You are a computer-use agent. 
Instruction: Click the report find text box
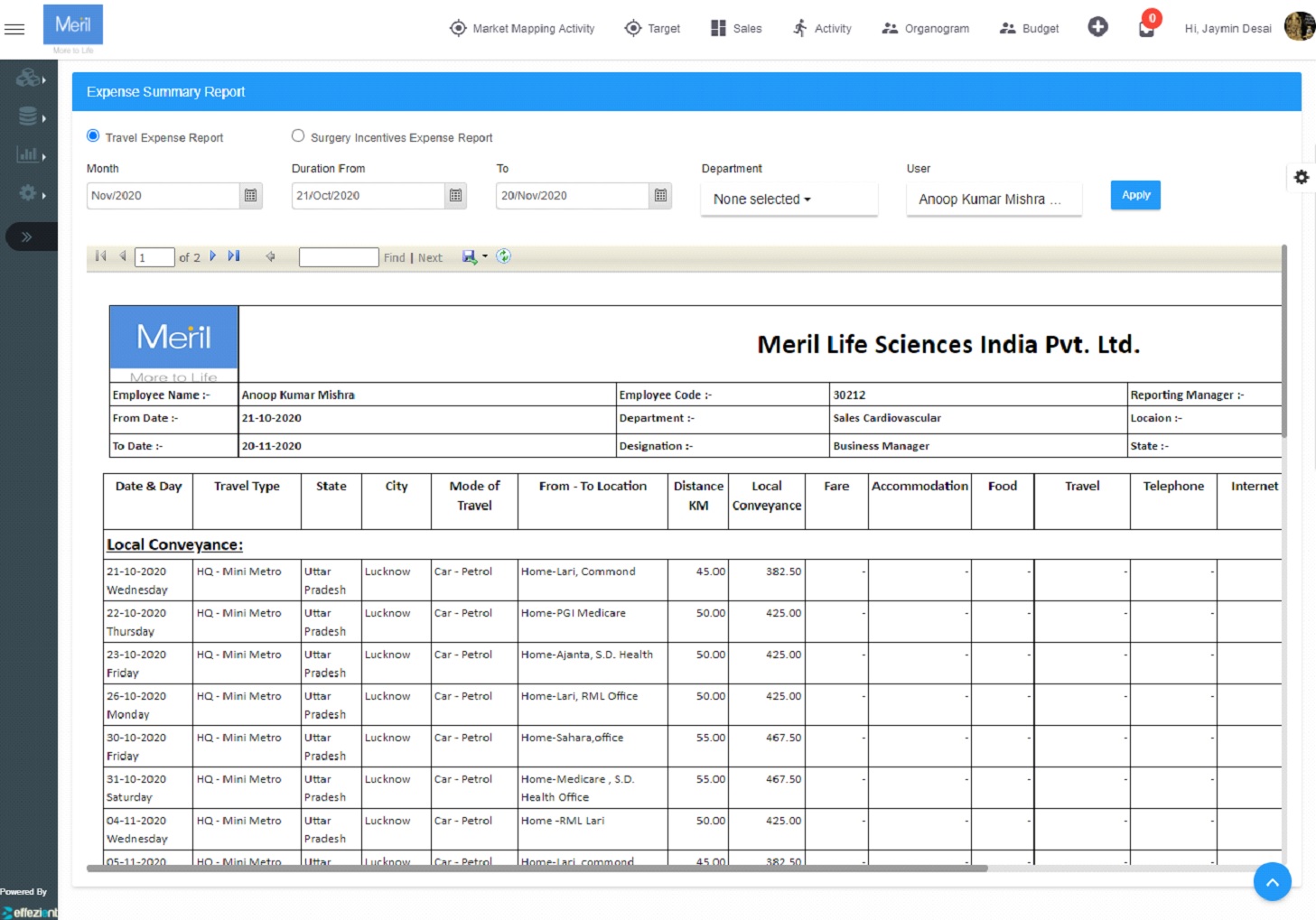click(x=339, y=257)
